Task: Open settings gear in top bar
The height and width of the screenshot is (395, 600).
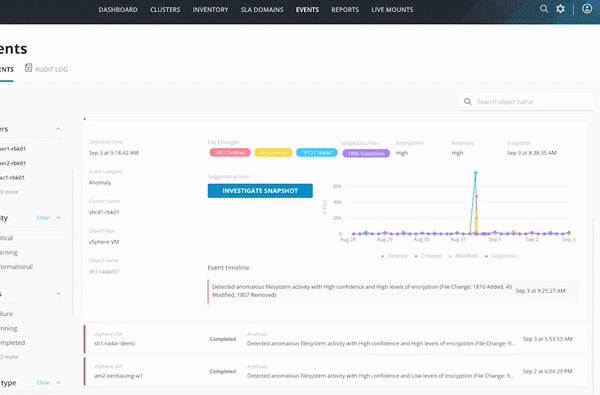Action: 561,9
